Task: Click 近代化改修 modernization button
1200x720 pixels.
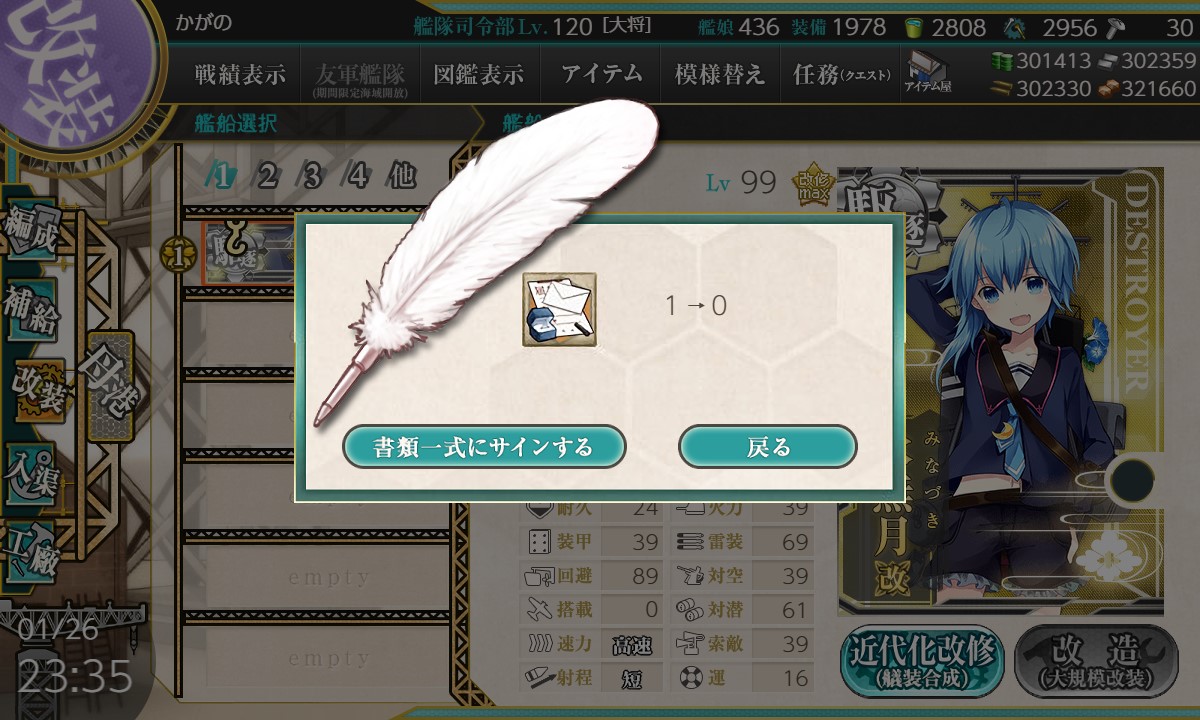Action: coord(922,661)
